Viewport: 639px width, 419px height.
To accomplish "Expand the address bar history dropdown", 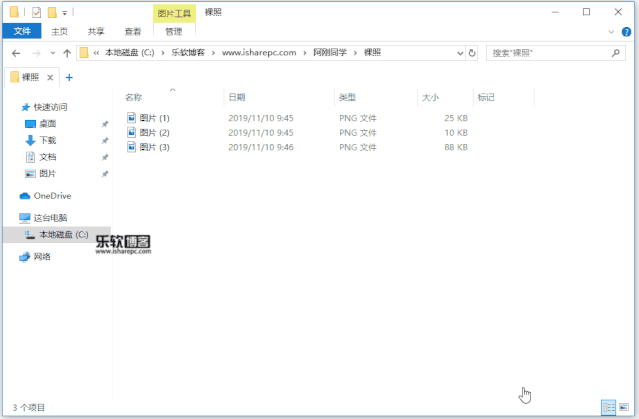I will (460, 53).
